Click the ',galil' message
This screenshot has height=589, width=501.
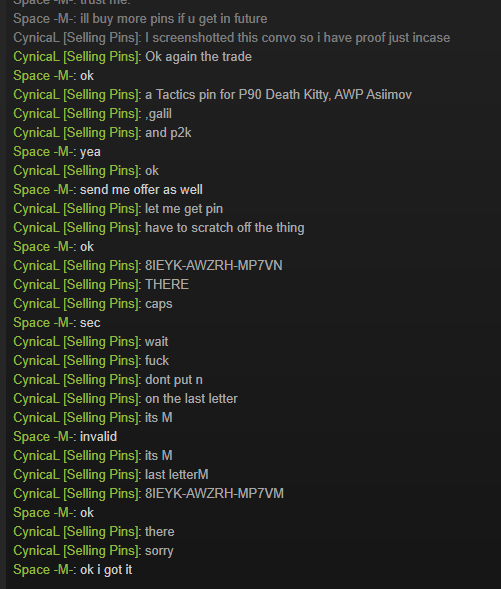[158, 114]
